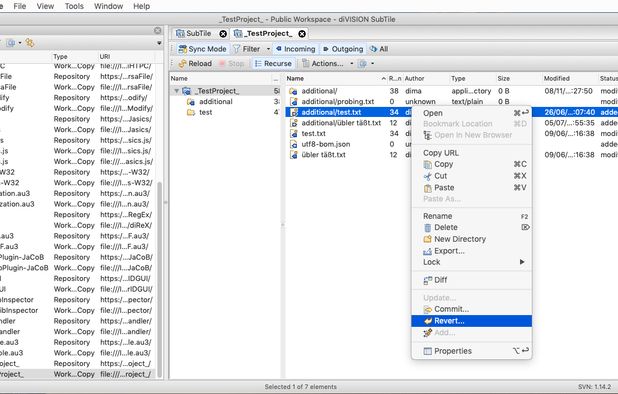This screenshot has height=394, width=618.
Task: Toggle Sync Mode in the toolbar
Action: [x=202, y=49]
